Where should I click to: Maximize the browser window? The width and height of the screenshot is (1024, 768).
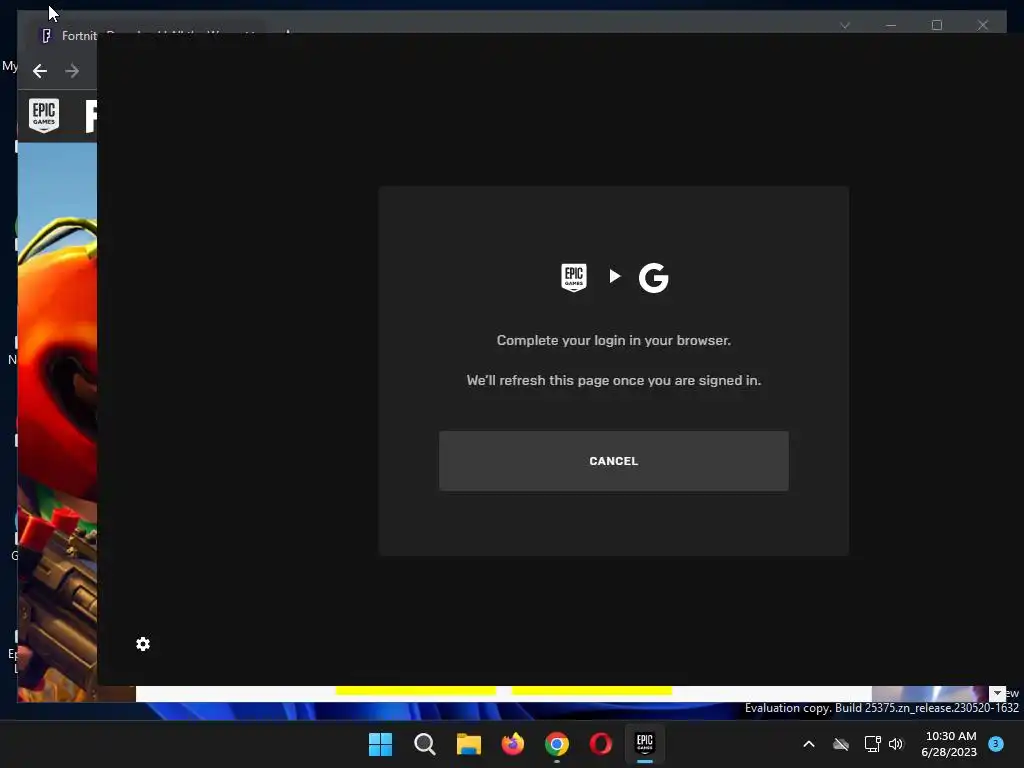(x=936, y=25)
